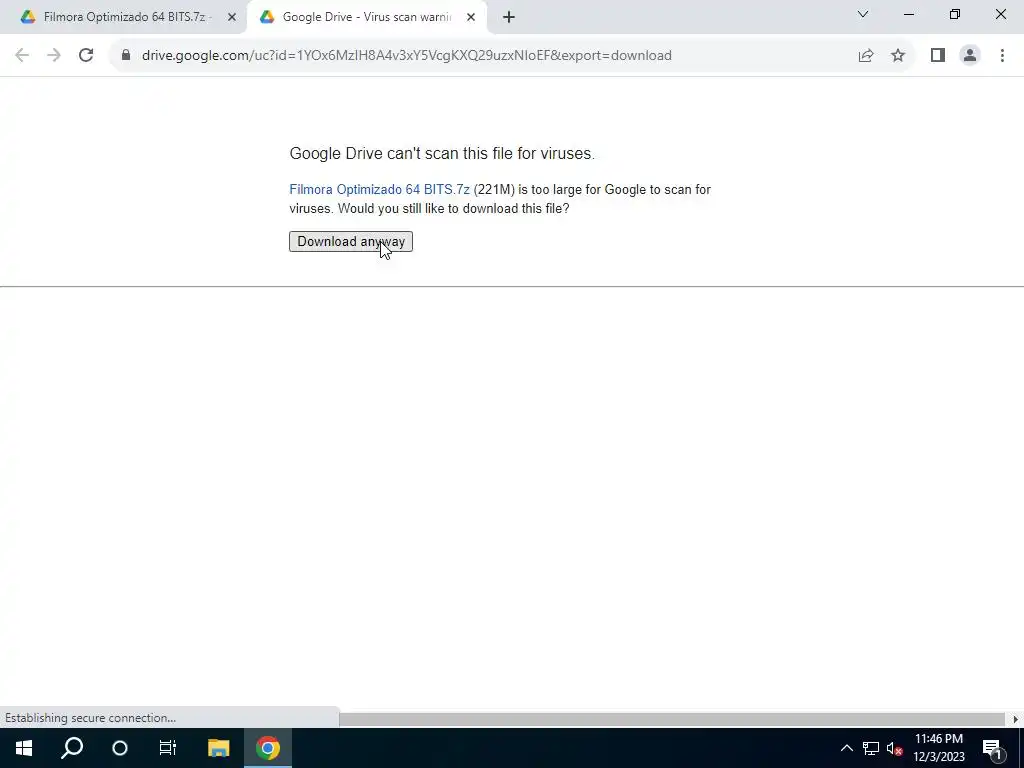
Task: Click the Download anyway button
Action: [351, 242]
